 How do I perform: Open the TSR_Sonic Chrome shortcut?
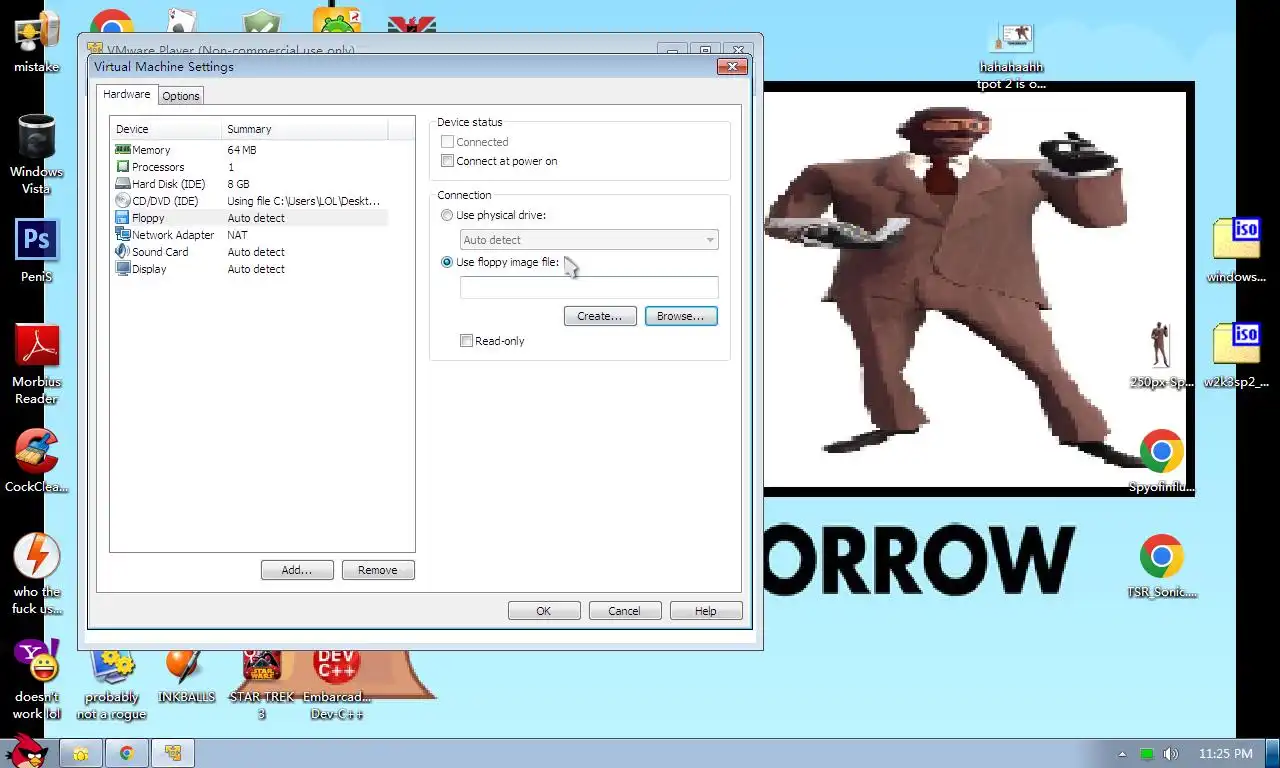(1161, 557)
